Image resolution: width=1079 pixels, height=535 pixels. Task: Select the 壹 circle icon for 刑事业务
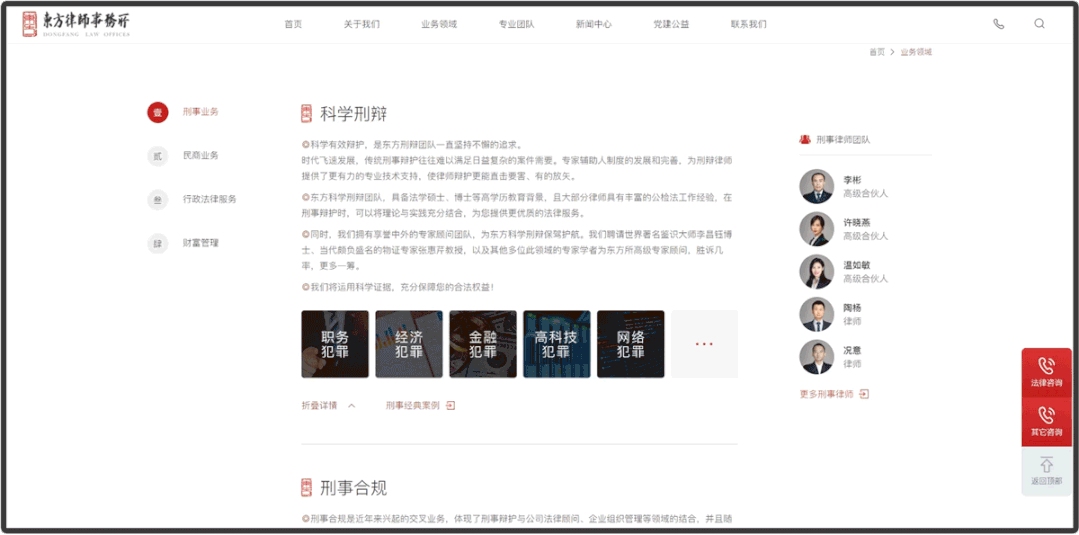pyautogui.click(x=158, y=112)
